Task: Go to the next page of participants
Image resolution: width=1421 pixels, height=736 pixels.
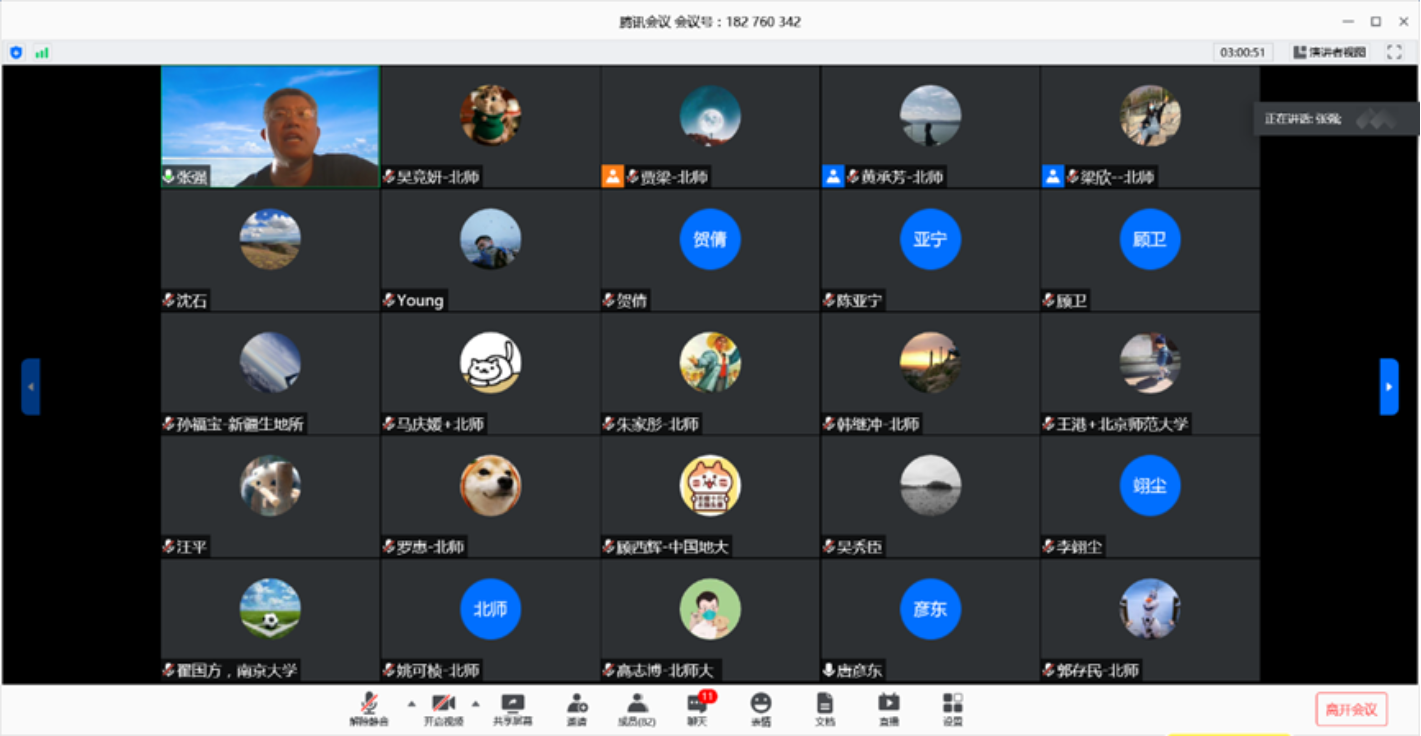Action: (x=1389, y=386)
